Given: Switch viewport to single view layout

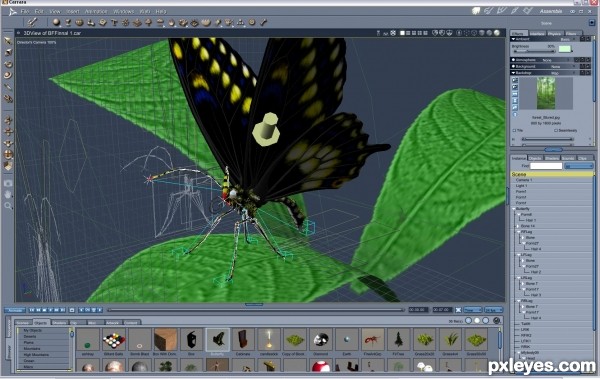Looking at the screenshot, I should pyautogui.click(x=402, y=33).
